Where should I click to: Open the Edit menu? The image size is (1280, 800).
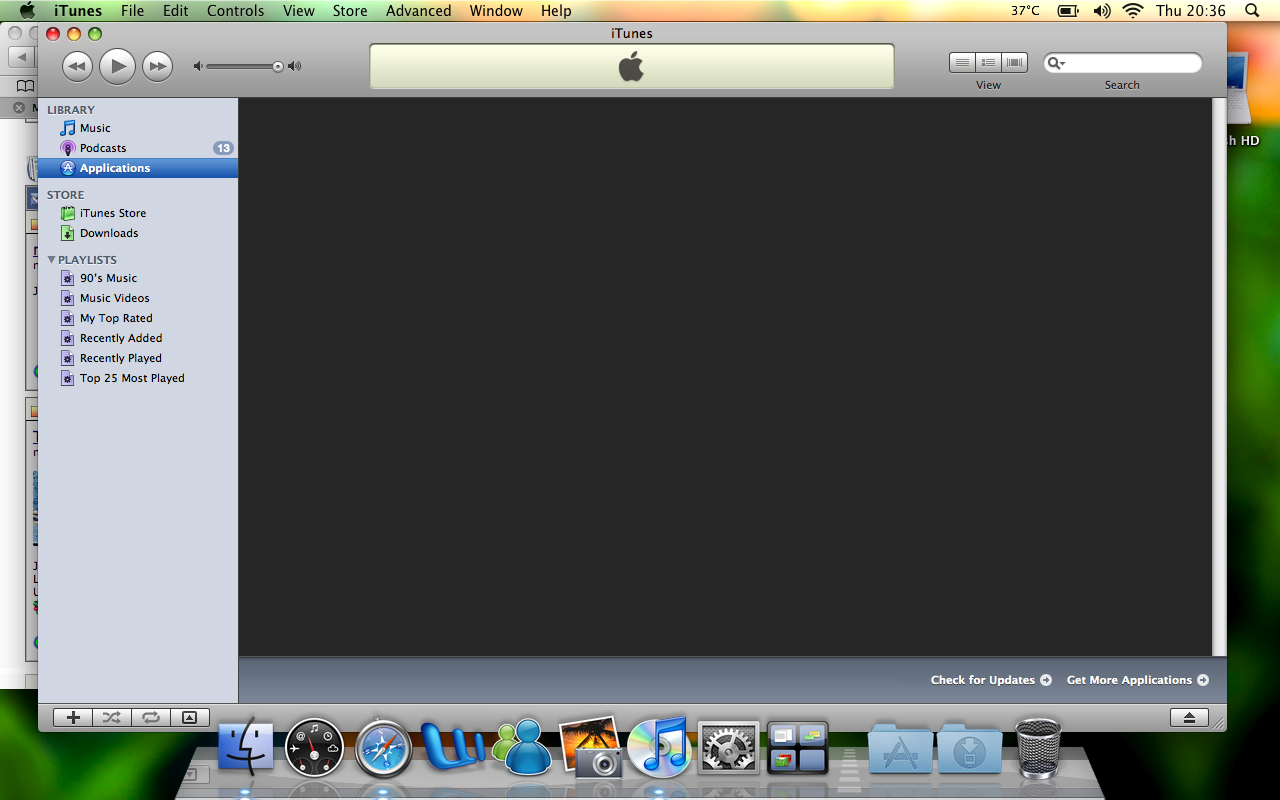176,11
